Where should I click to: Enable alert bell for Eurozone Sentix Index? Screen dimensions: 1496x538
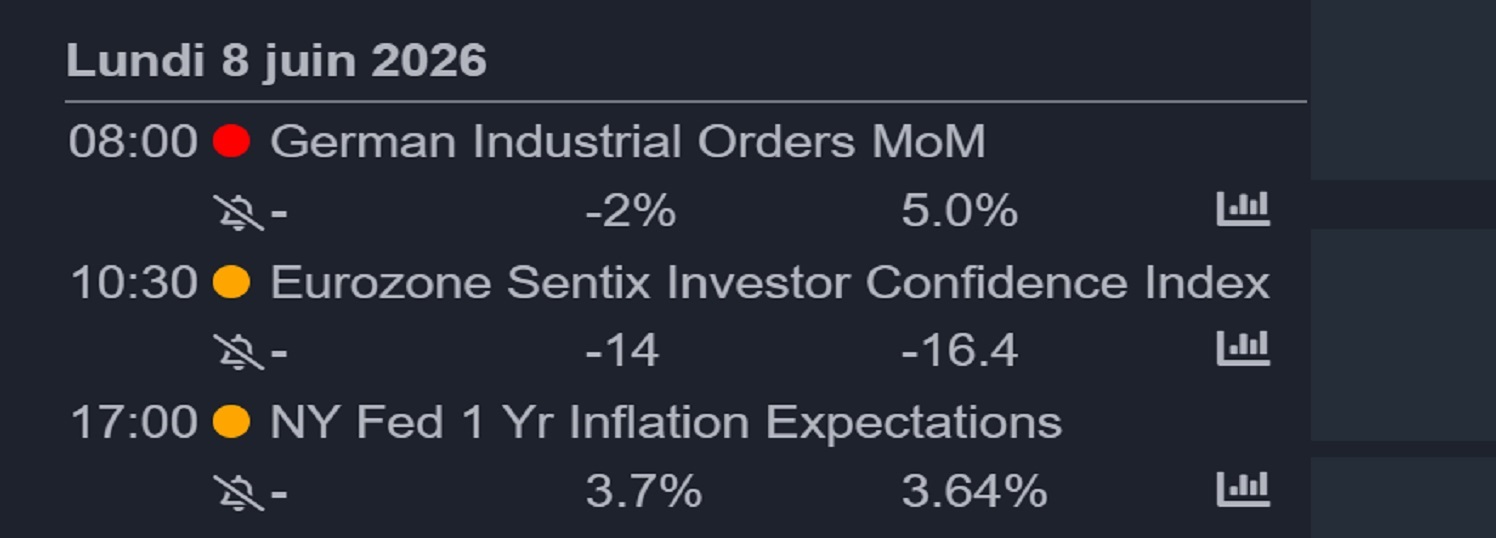pyautogui.click(x=239, y=352)
